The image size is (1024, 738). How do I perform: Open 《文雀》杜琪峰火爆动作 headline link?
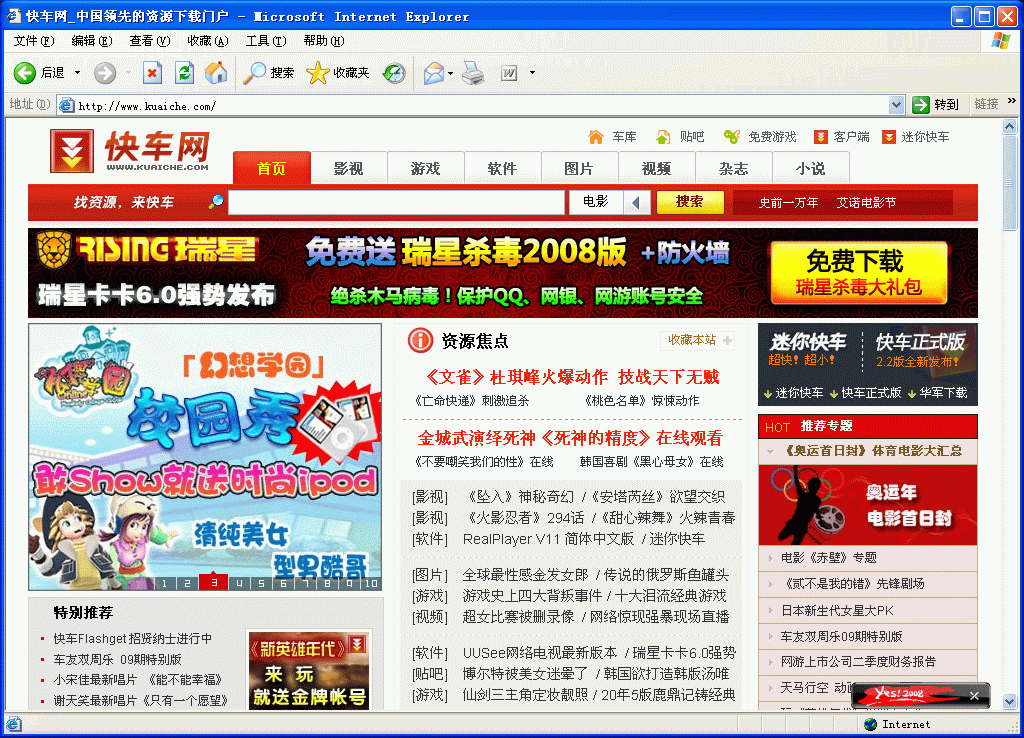click(572, 377)
